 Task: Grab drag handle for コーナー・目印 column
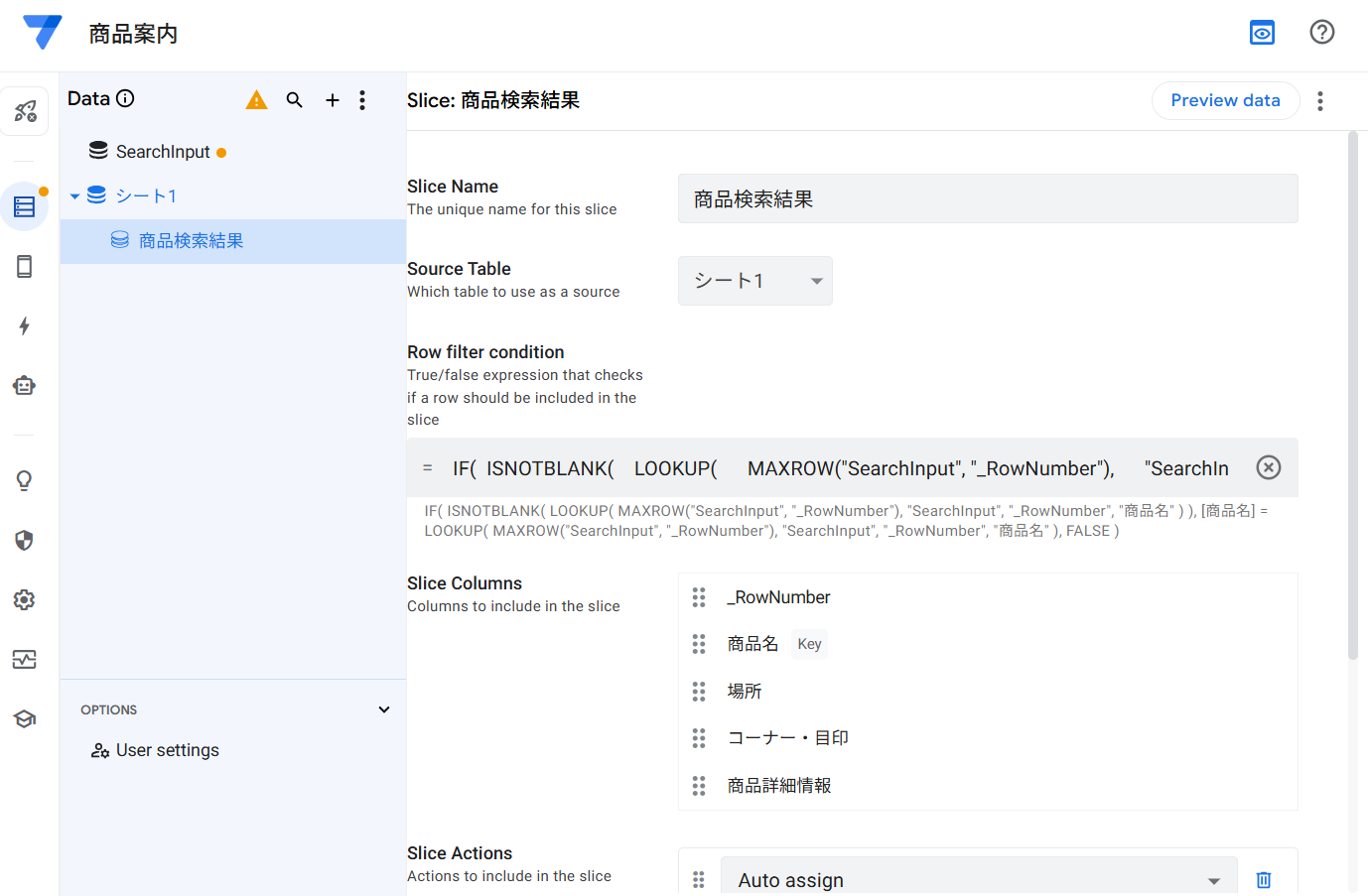click(x=699, y=738)
